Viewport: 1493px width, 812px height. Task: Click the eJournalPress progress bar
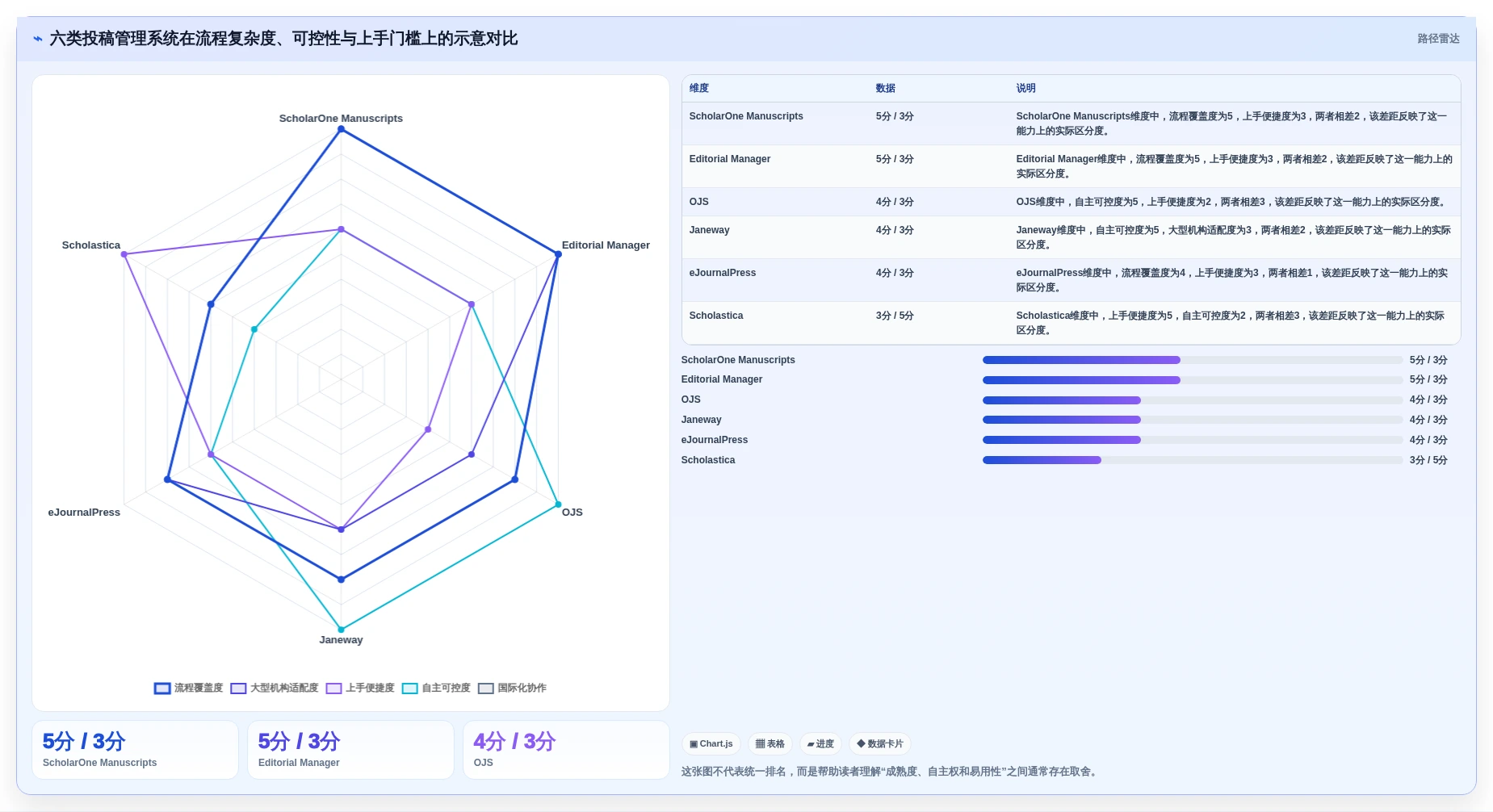[x=1192, y=440]
